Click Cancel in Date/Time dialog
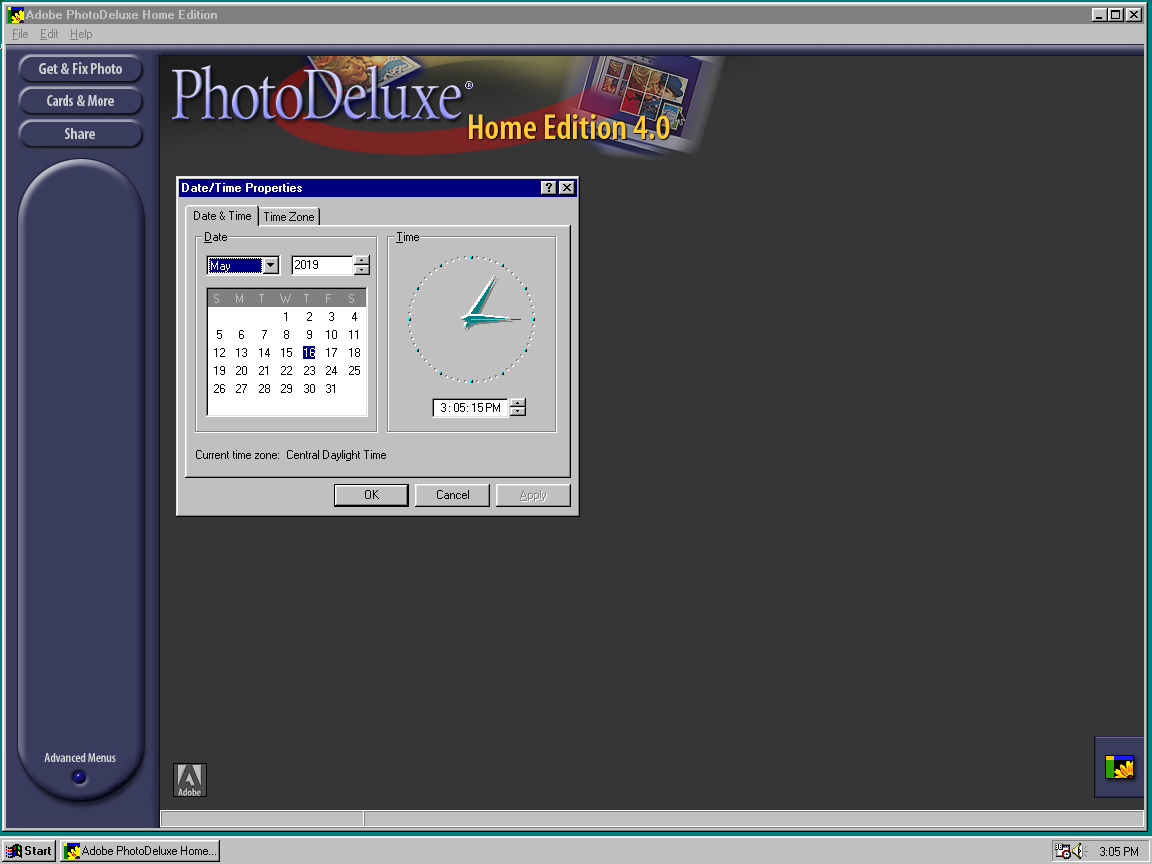Image resolution: width=1152 pixels, height=864 pixels. pos(453,495)
